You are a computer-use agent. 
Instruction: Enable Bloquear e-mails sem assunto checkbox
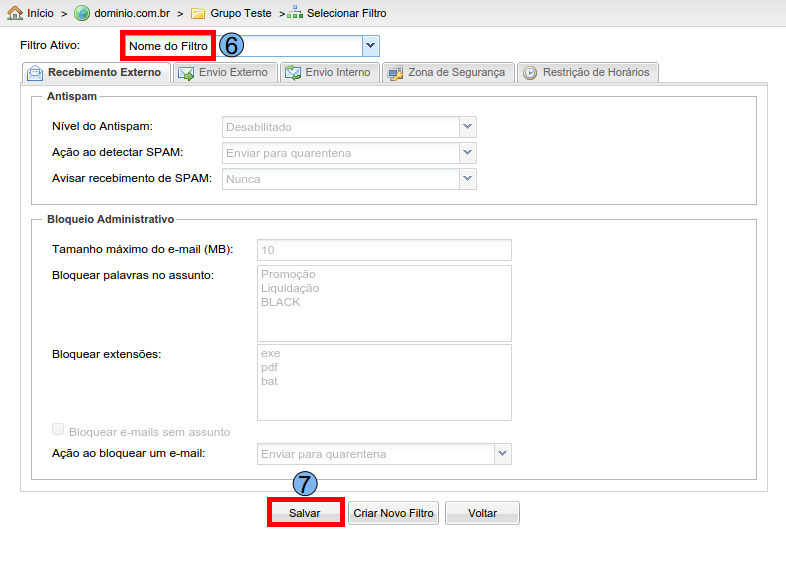point(58,430)
